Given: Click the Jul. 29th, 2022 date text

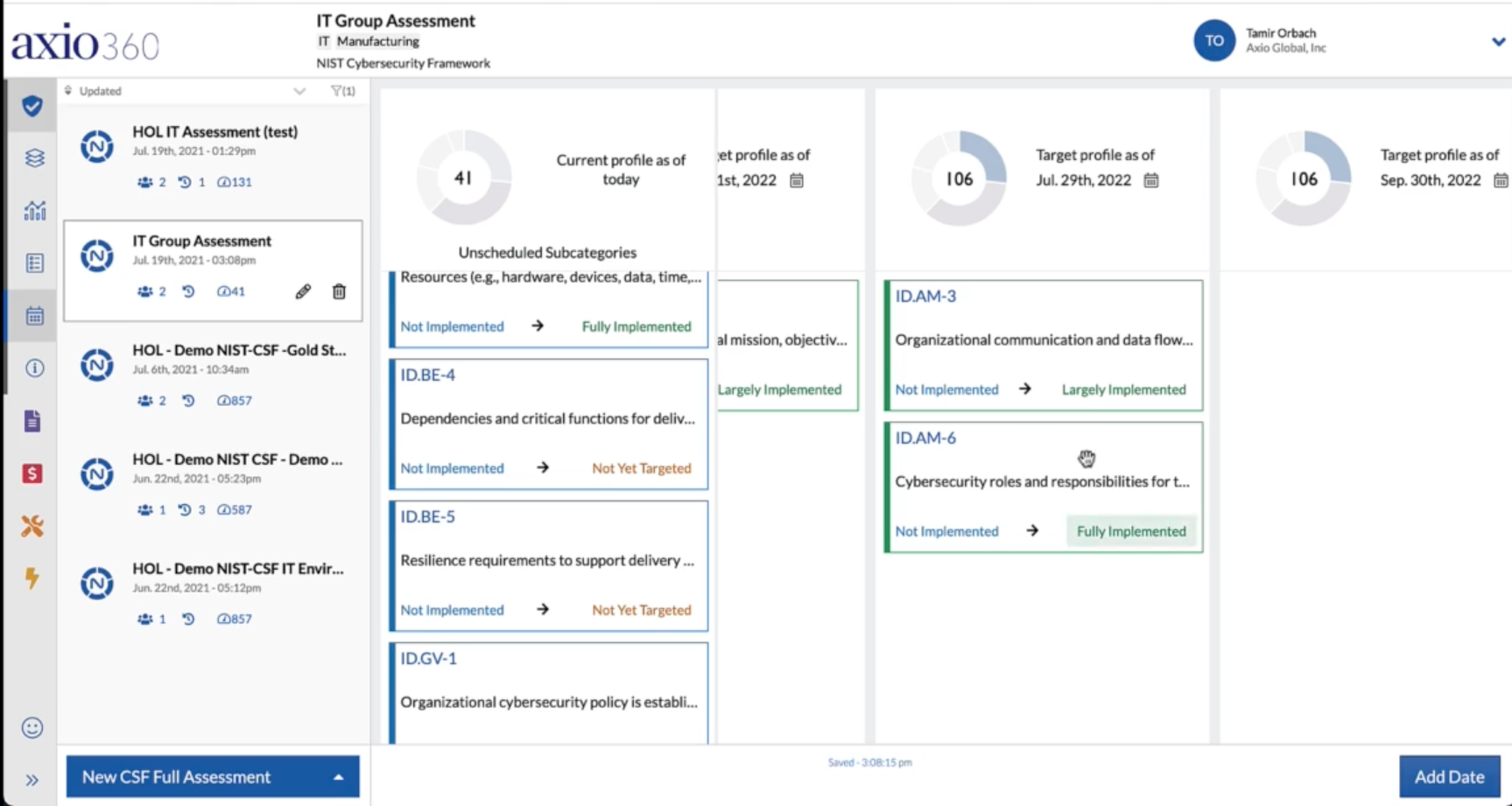Looking at the screenshot, I should point(1084,180).
